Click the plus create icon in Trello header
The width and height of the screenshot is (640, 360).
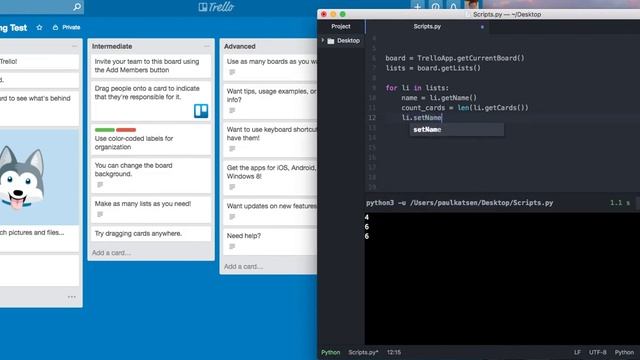click(417, 7)
